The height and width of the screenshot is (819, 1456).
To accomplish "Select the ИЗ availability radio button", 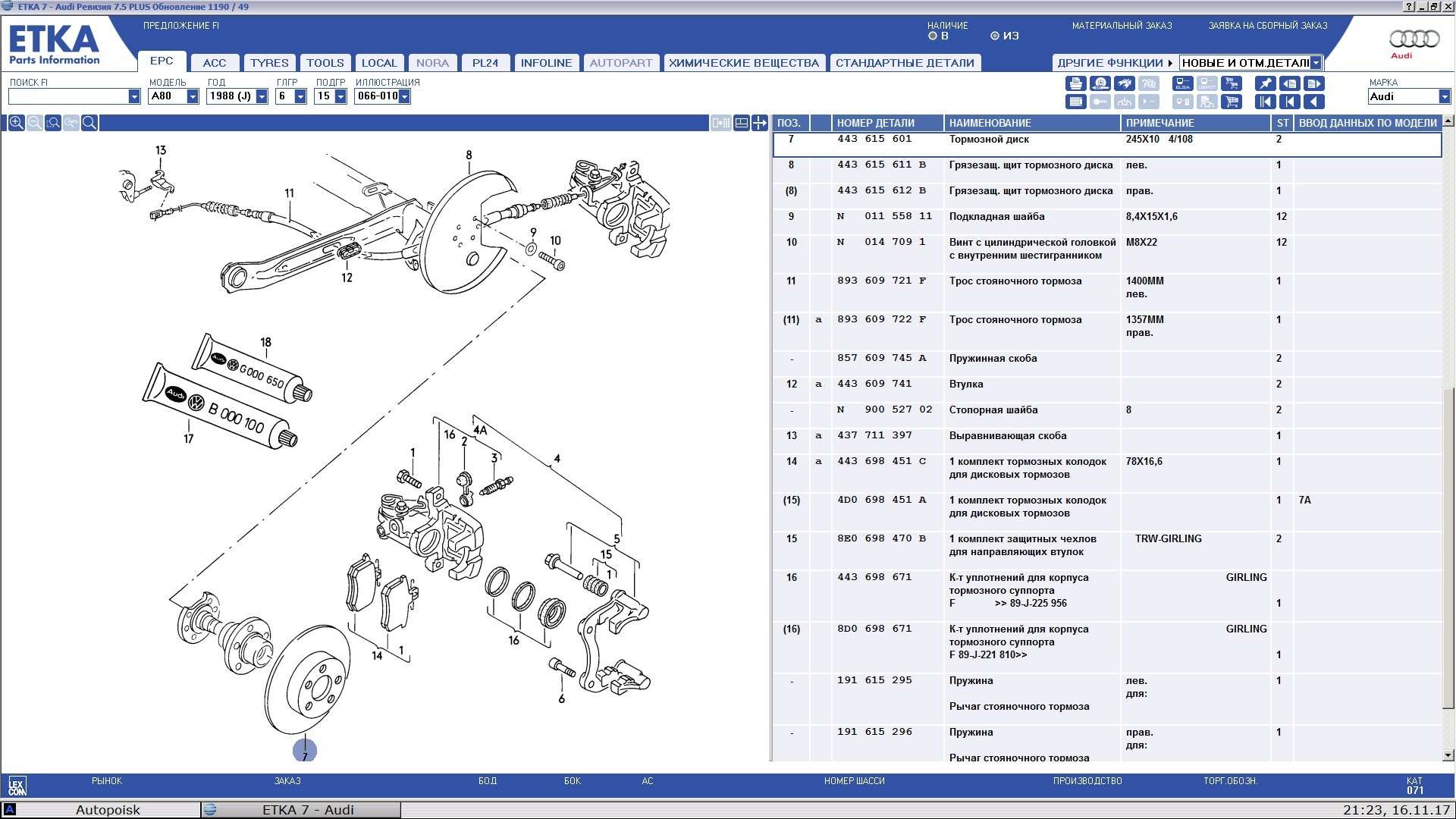I will tap(995, 36).
